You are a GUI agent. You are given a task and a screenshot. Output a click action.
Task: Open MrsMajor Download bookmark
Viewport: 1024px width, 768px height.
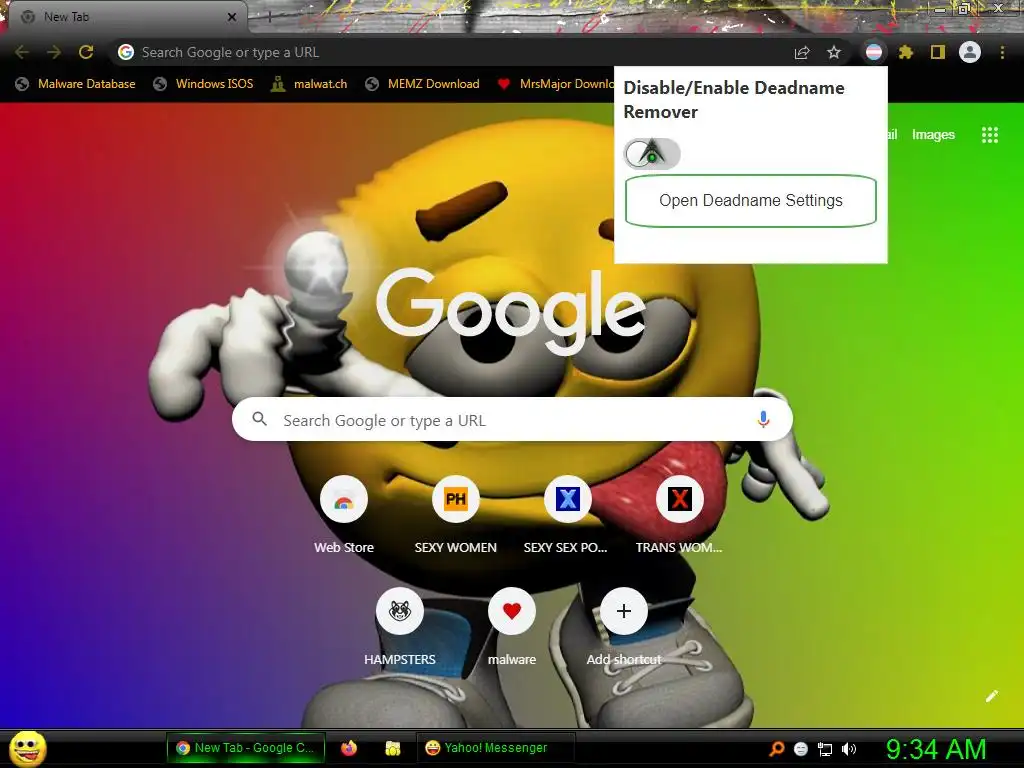point(555,84)
